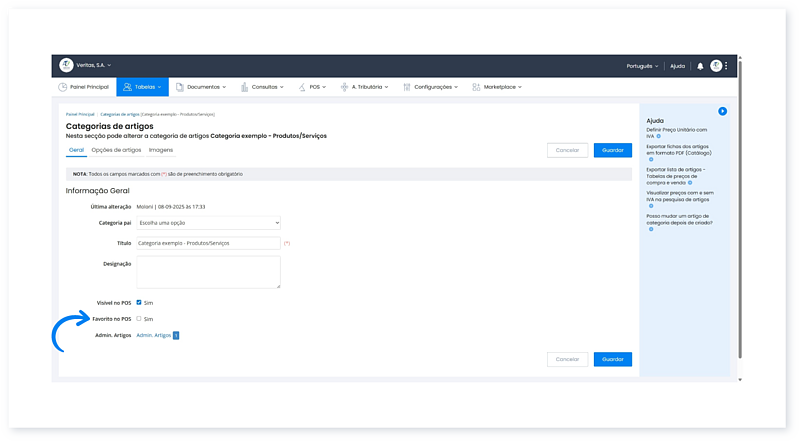The image size is (800, 442).
Task: Open the three-dot user options menu
Action: (727, 66)
